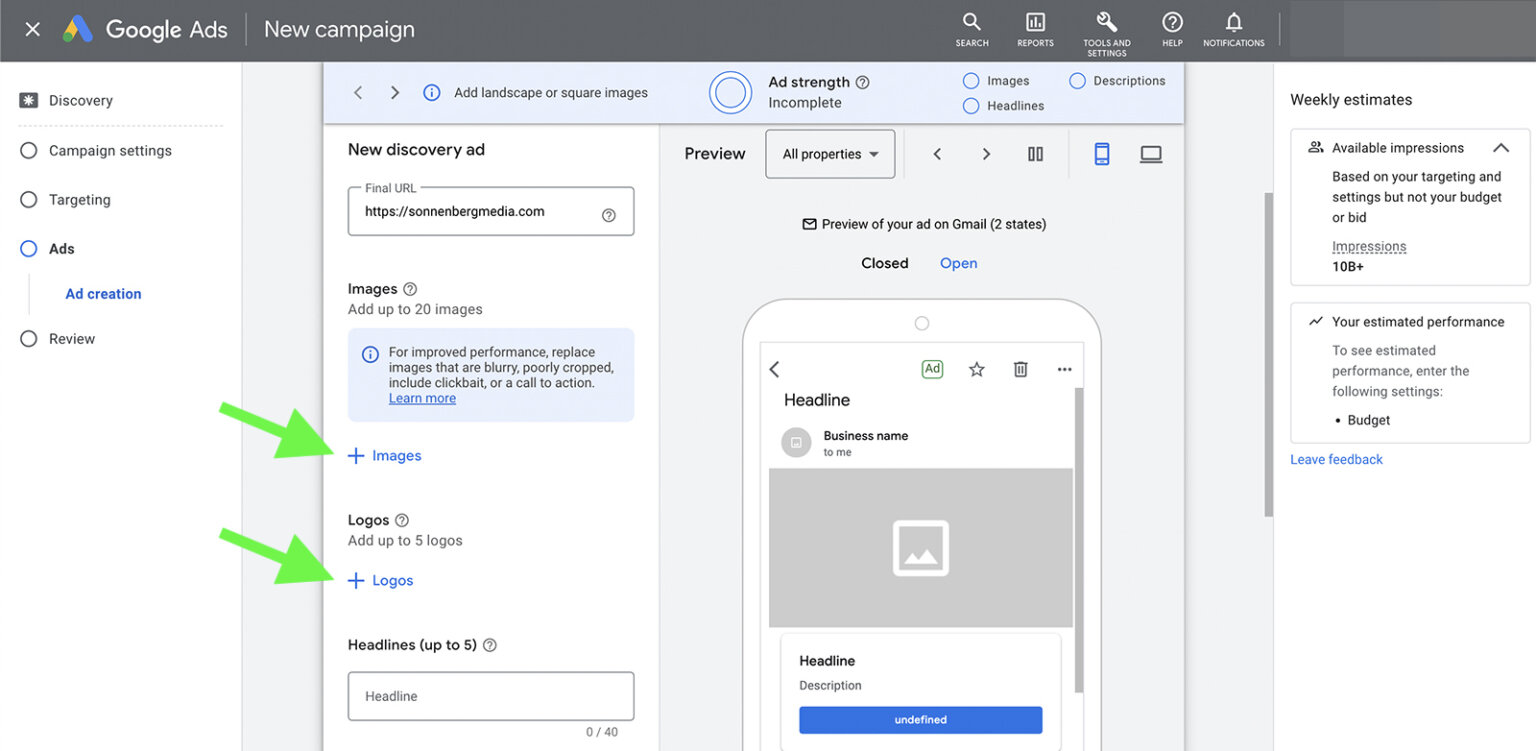1536x751 pixels.
Task: Switch preview to mobile device view
Action: click(x=1102, y=154)
